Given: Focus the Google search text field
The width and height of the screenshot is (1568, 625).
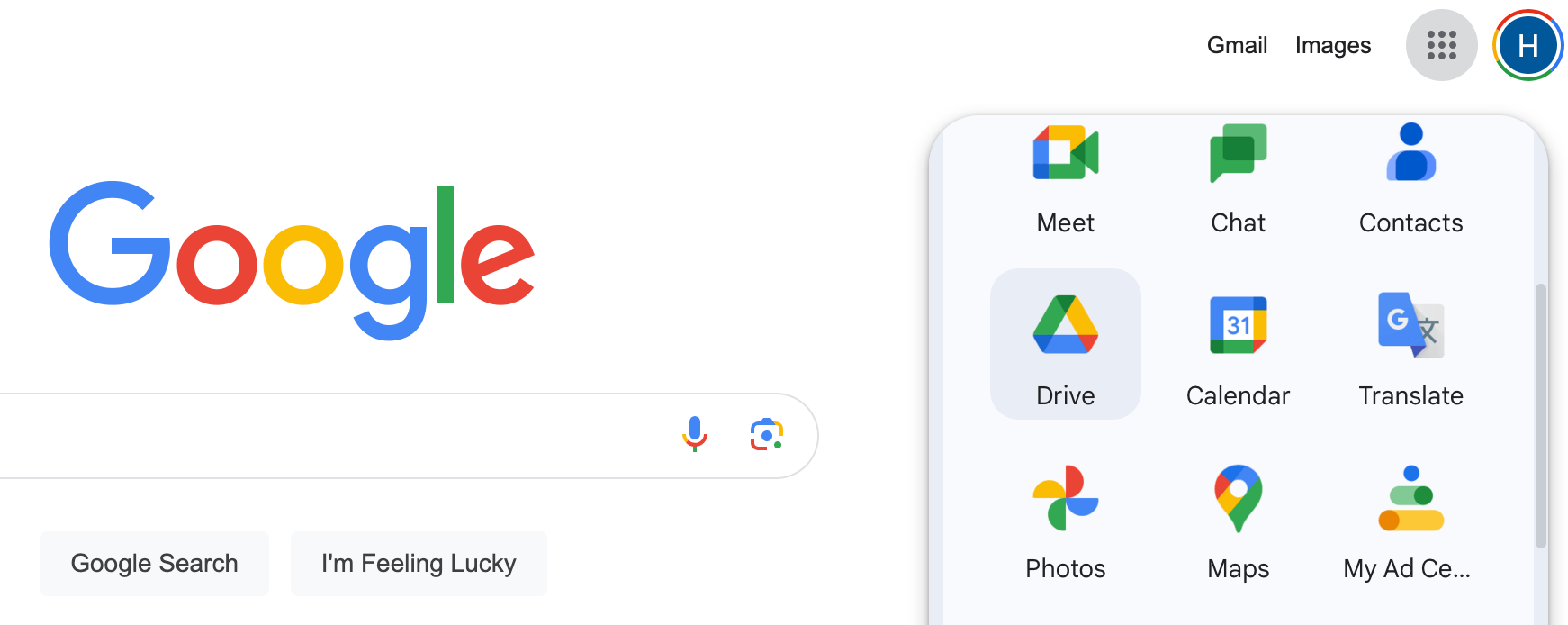Looking at the screenshot, I should (x=333, y=436).
